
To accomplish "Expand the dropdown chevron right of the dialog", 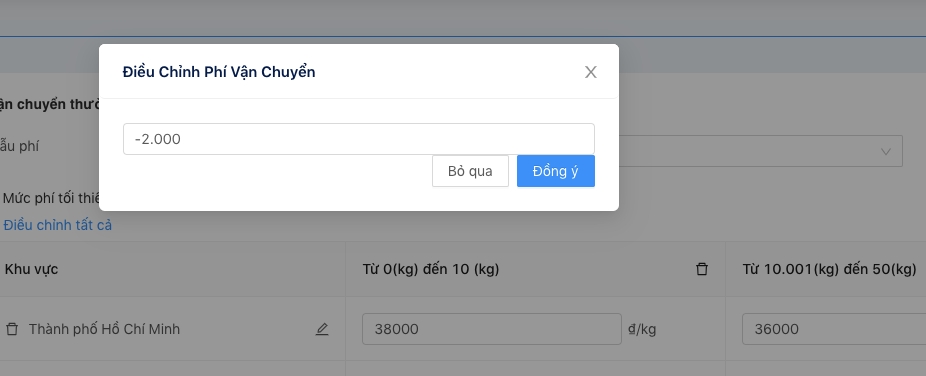I will point(885,152).
